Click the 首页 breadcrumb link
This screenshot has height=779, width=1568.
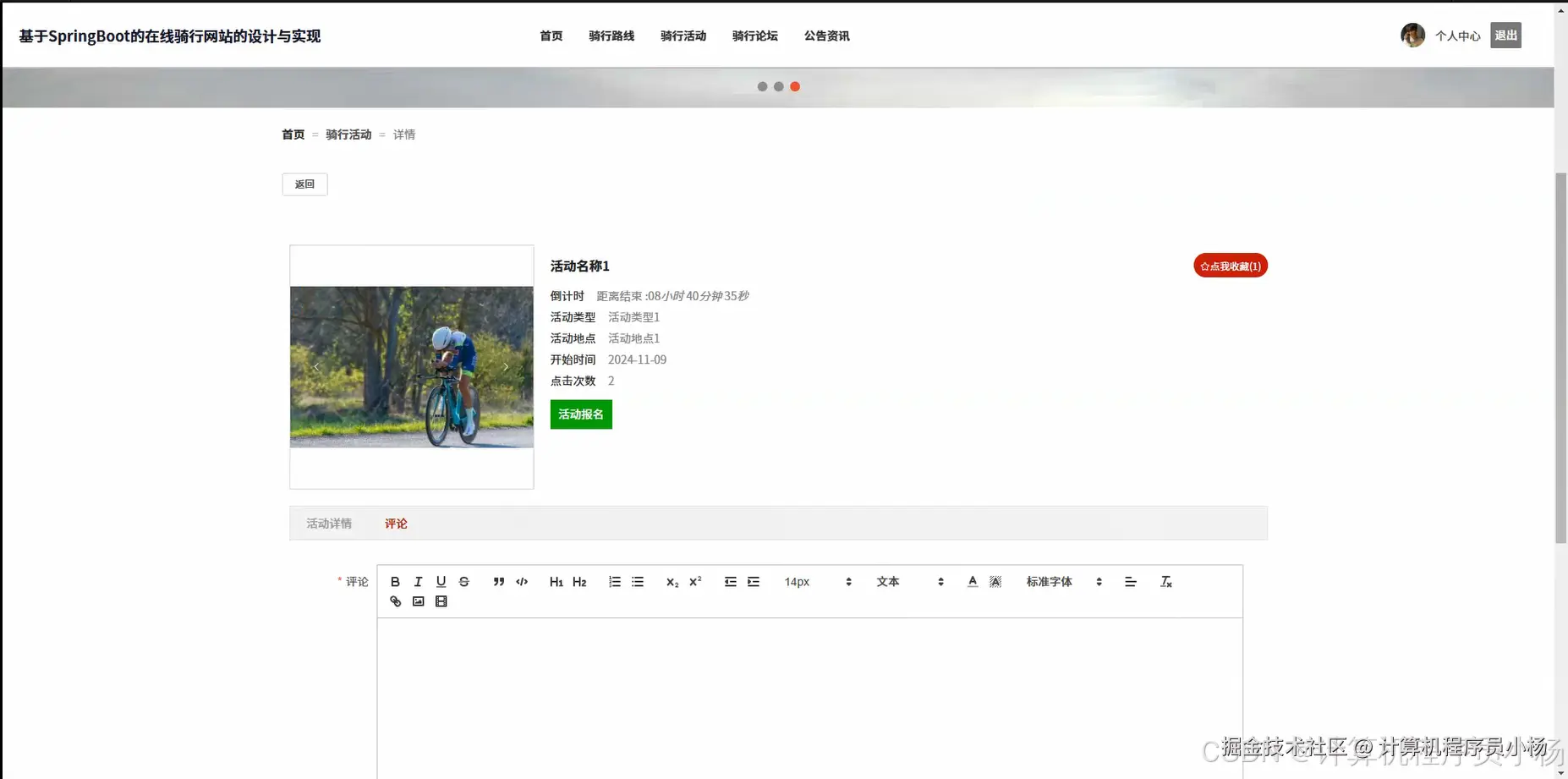(293, 134)
